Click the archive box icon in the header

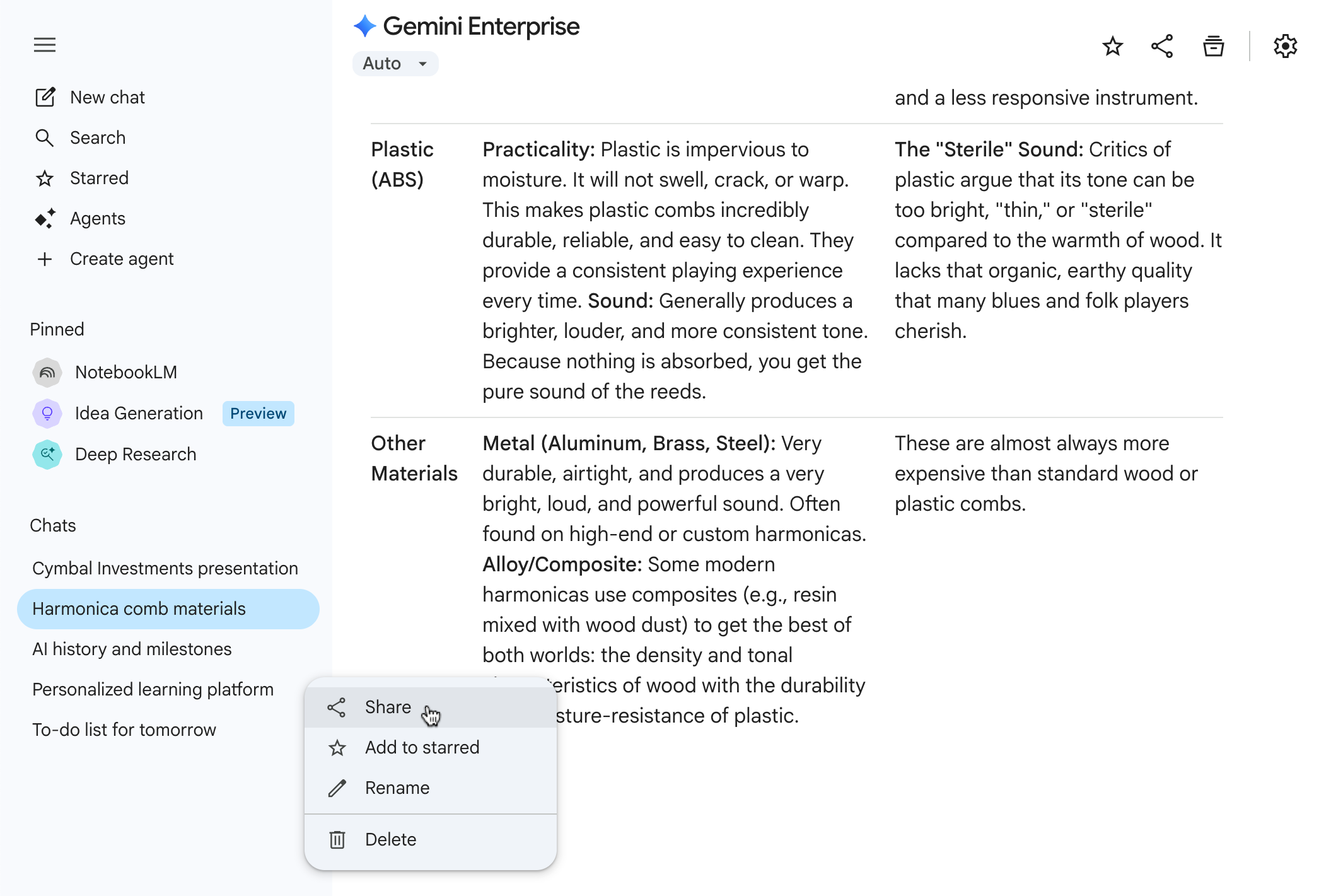1213,46
